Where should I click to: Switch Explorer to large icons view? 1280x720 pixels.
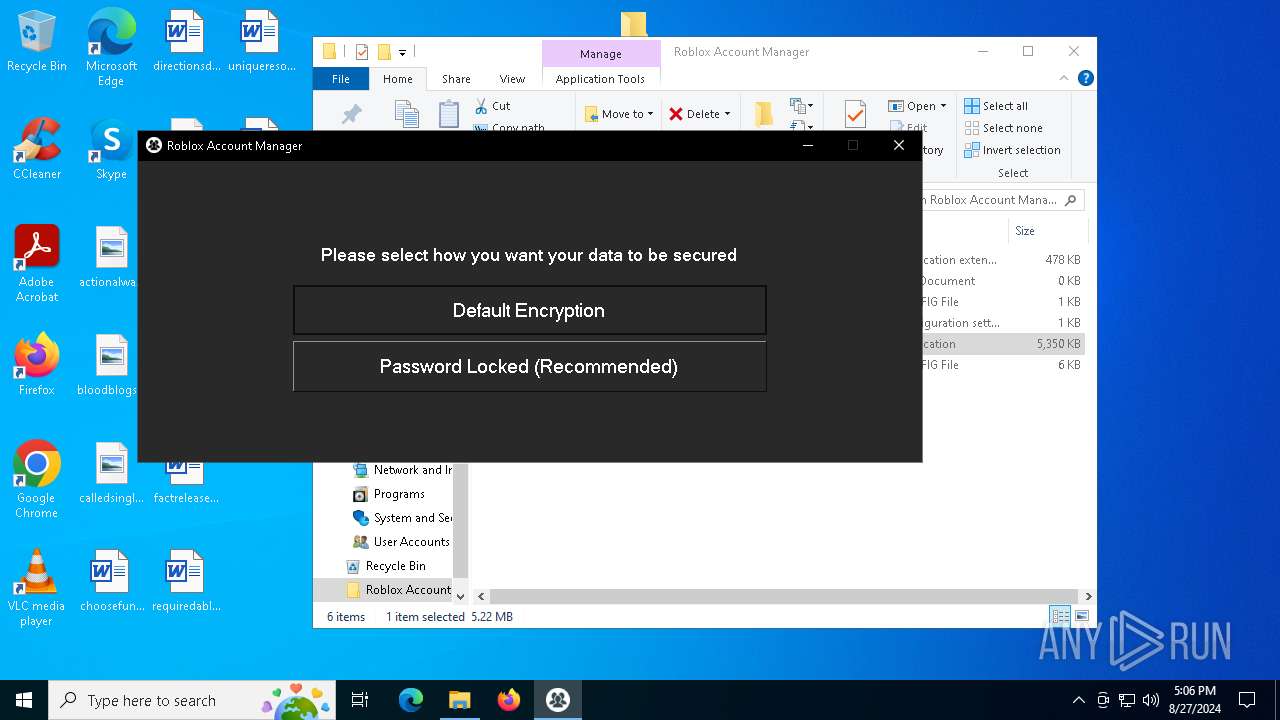coord(1081,616)
